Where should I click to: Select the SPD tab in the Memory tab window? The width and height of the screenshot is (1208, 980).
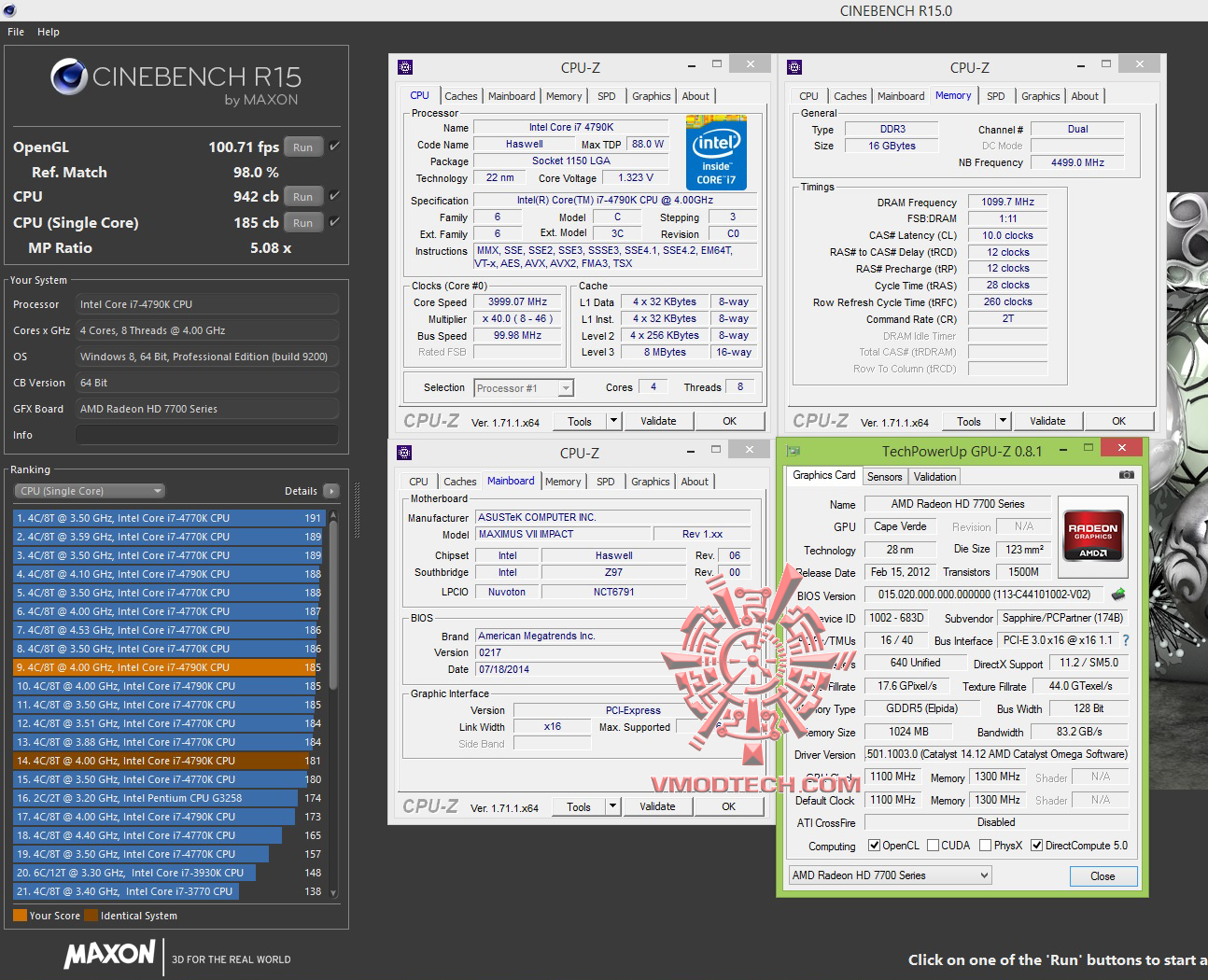coord(996,96)
